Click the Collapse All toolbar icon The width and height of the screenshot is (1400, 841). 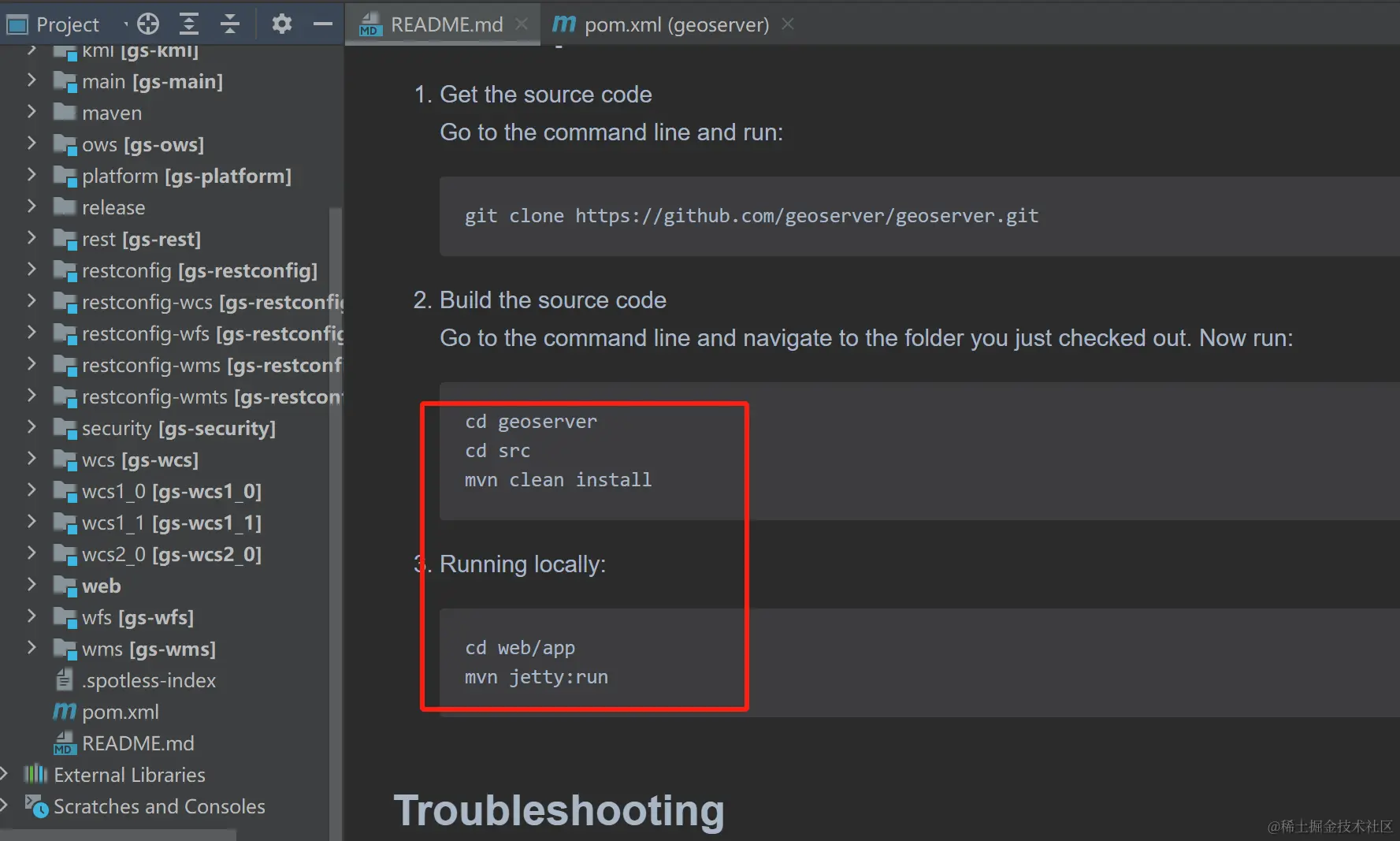(x=229, y=24)
